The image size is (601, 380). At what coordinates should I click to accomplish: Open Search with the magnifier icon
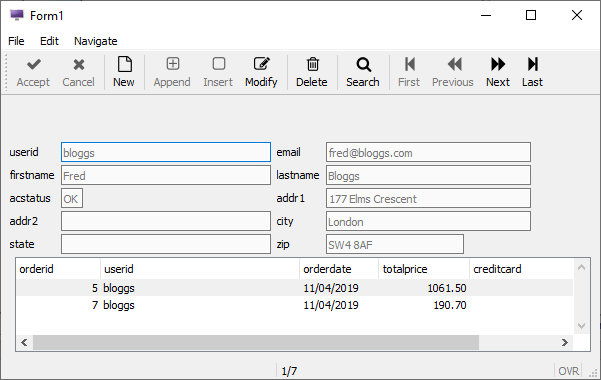point(363,64)
